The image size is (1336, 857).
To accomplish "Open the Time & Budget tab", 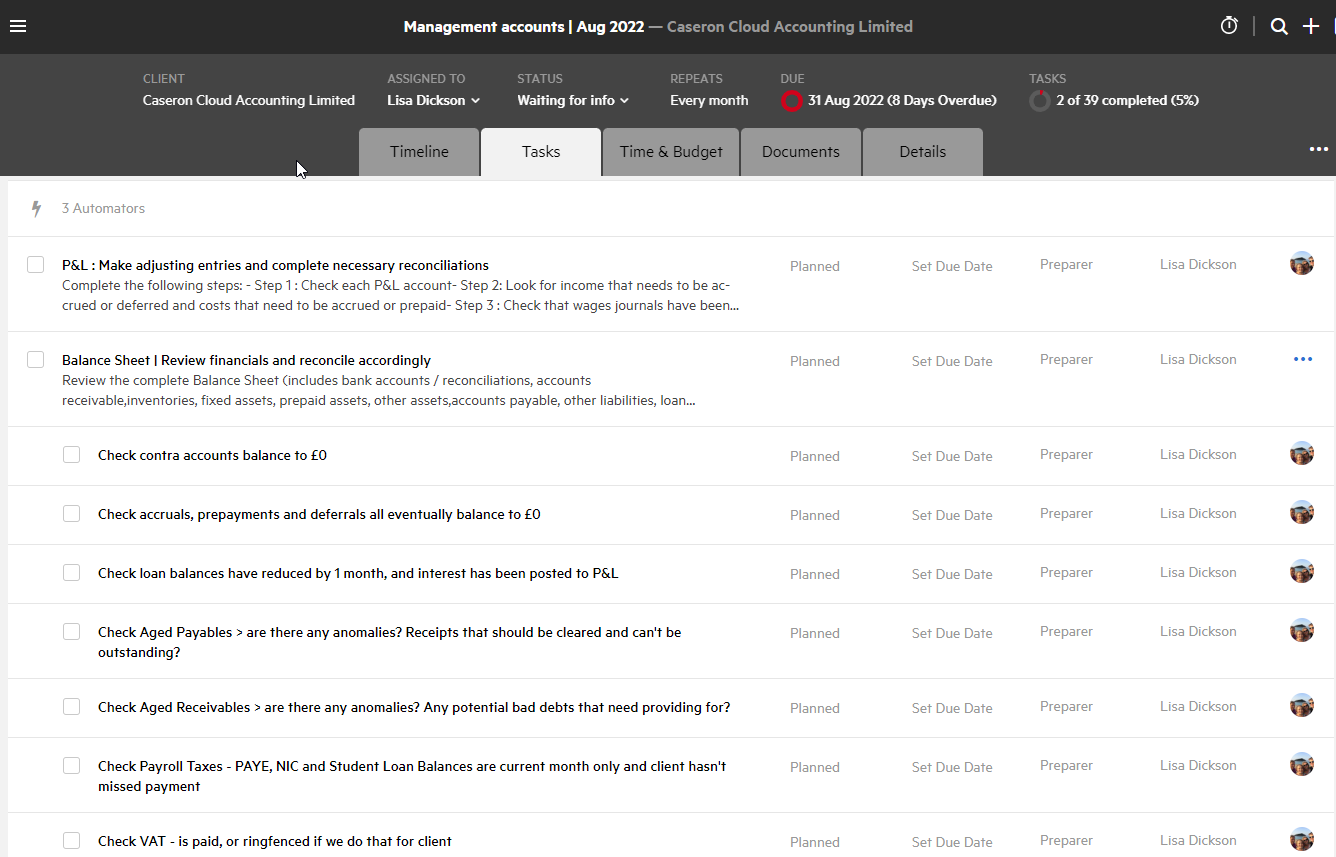I will click(x=671, y=152).
